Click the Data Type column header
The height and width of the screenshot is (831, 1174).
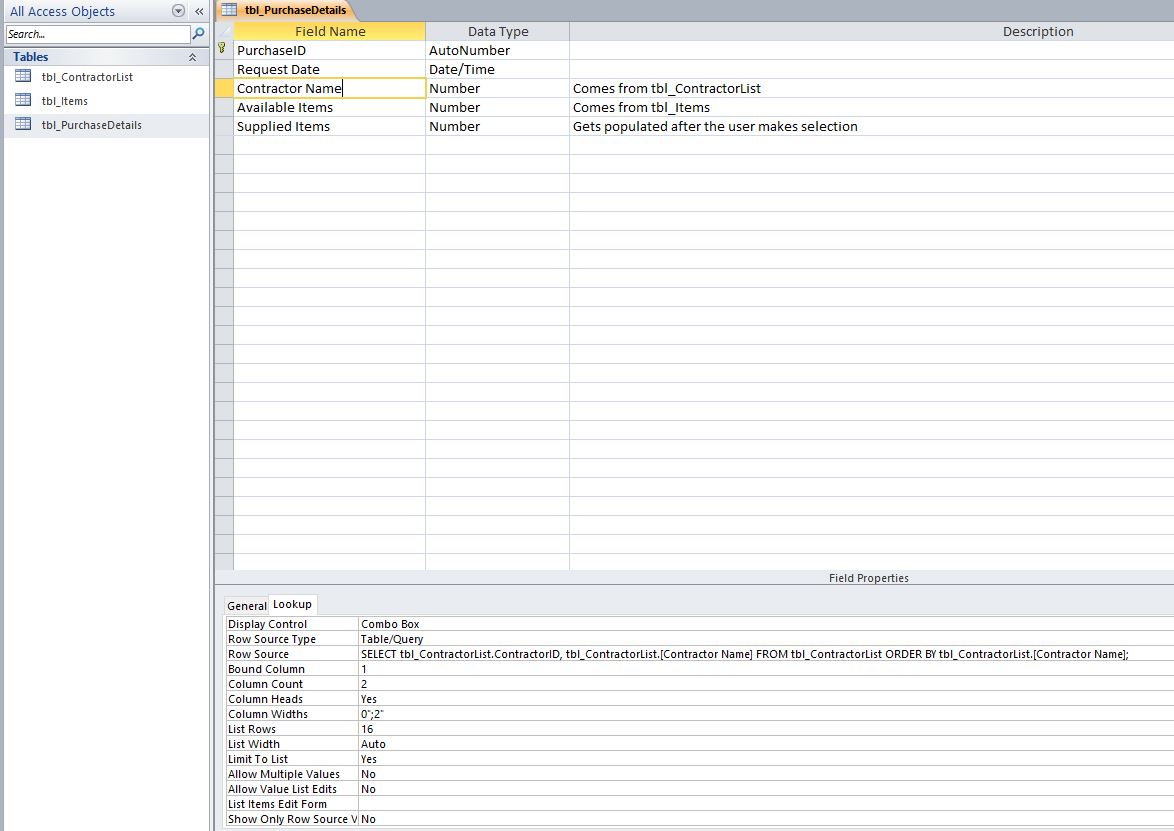point(498,31)
